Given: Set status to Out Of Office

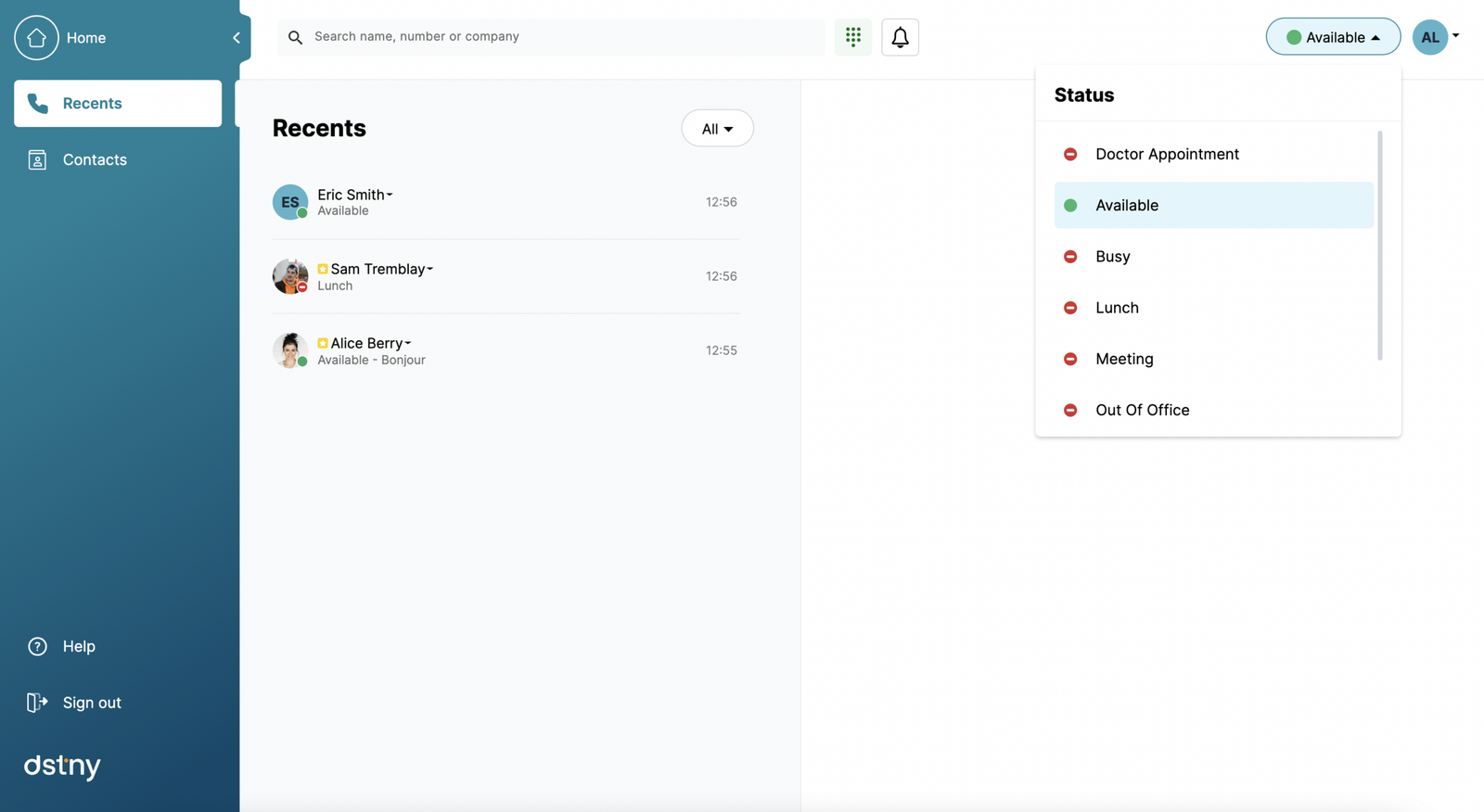Looking at the screenshot, I should click(x=1213, y=410).
